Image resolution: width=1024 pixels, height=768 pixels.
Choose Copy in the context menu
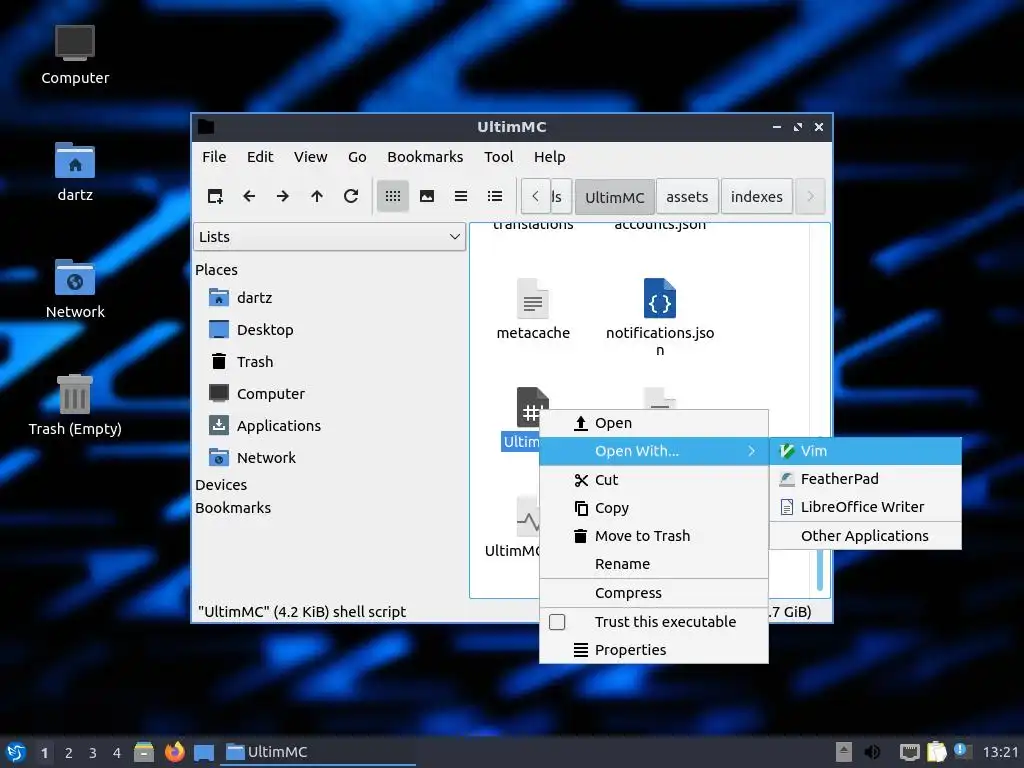click(654, 508)
